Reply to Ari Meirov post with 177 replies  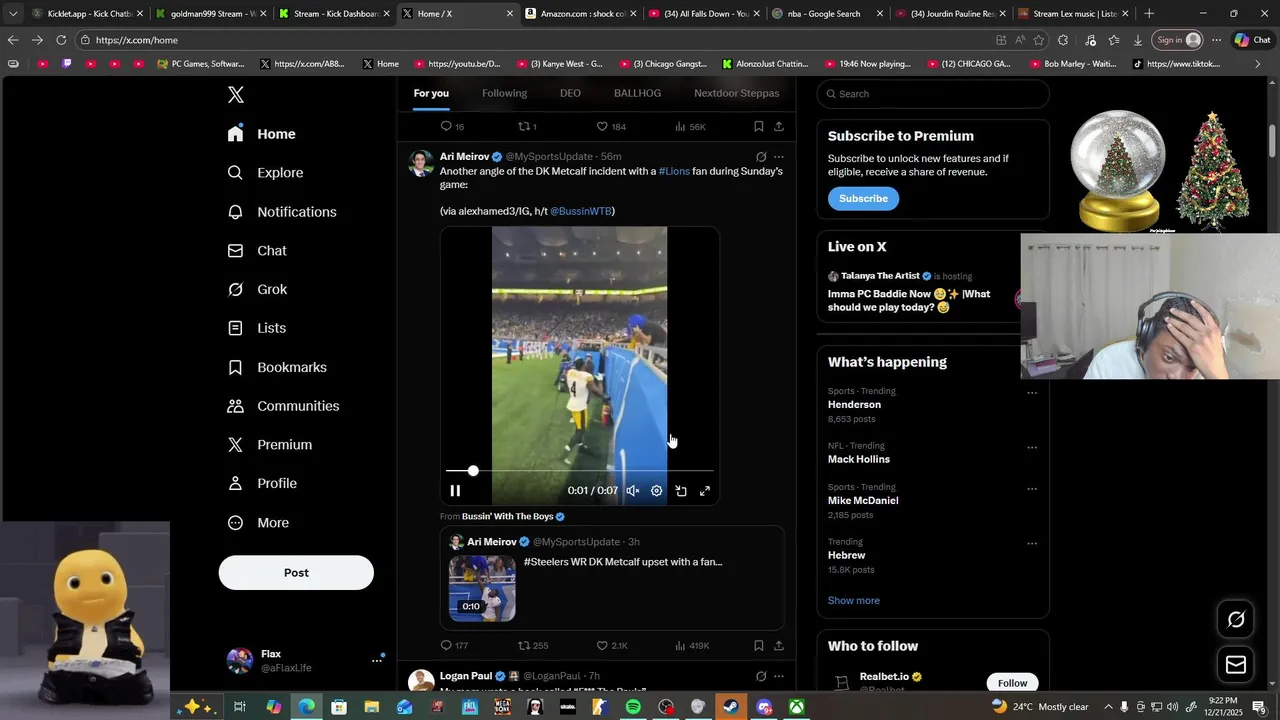[454, 646]
